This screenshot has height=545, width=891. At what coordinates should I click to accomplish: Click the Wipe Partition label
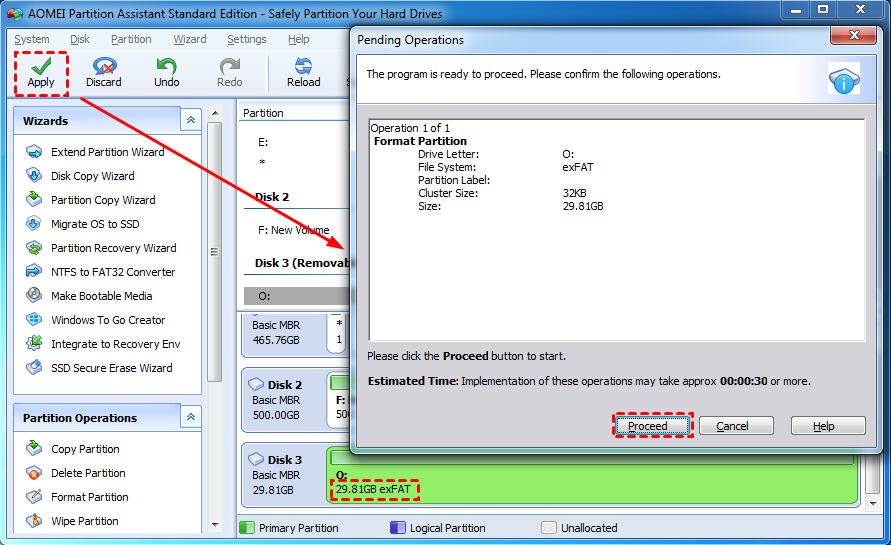point(85,520)
